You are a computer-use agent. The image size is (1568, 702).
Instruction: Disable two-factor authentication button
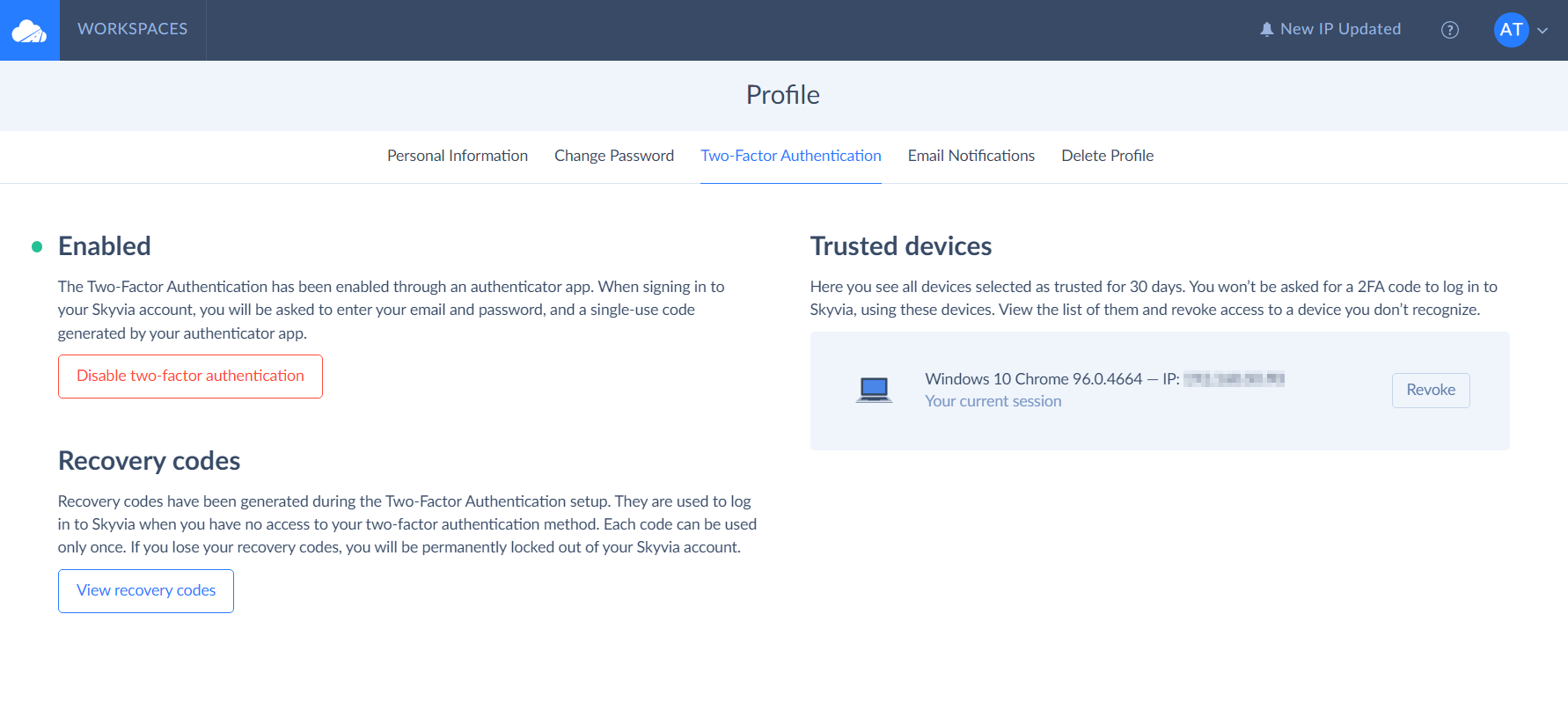(x=190, y=377)
